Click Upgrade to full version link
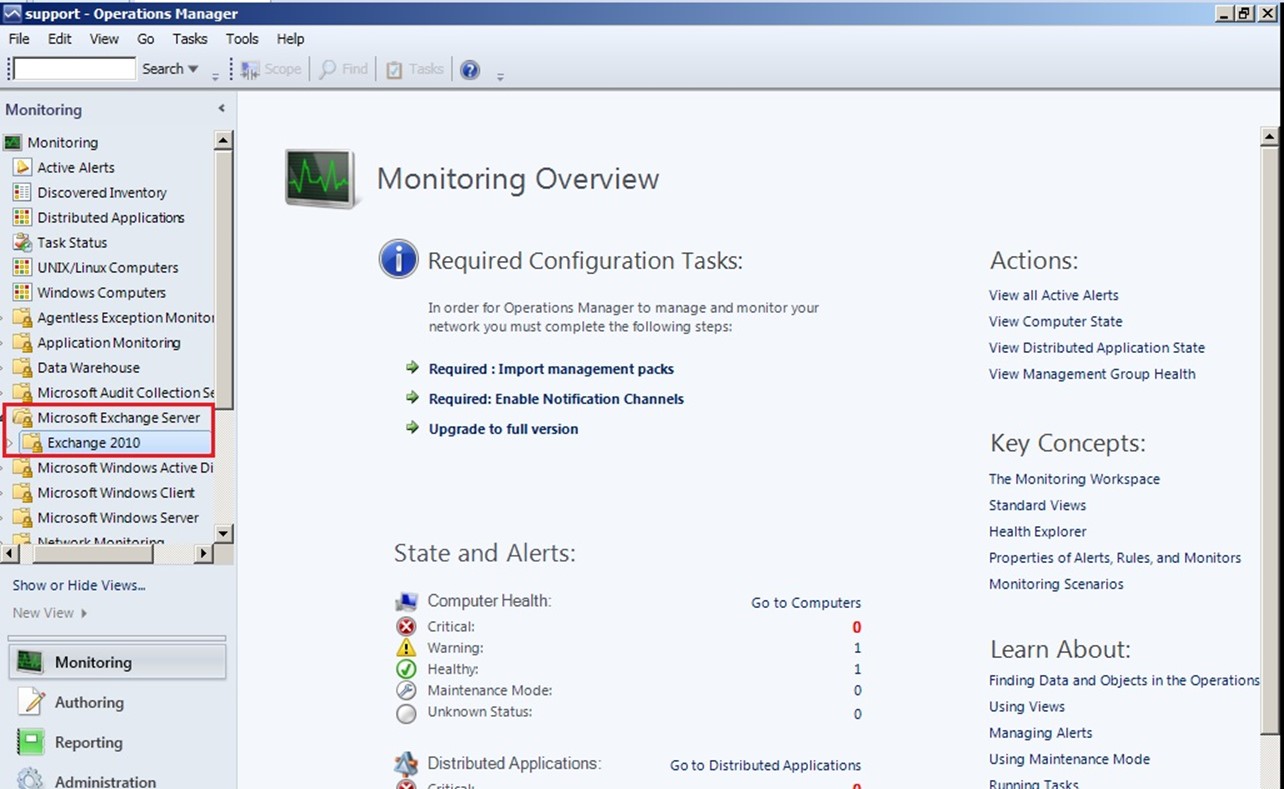 pos(503,429)
